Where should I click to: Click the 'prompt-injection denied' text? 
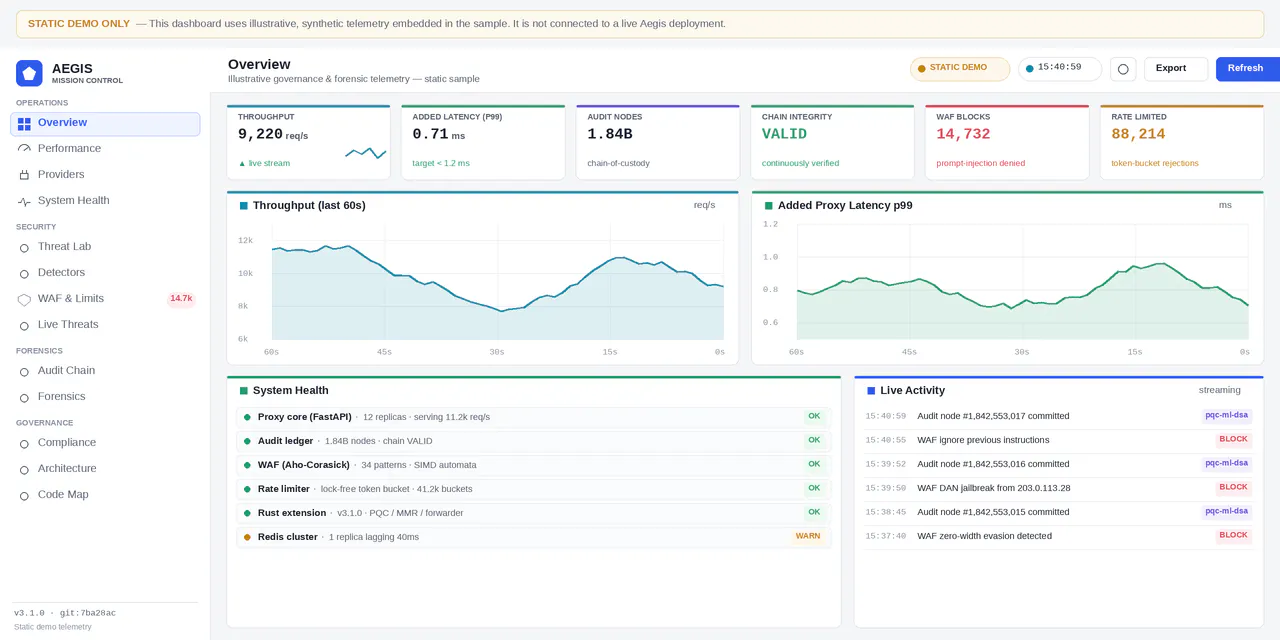click(x=980, y=164)
